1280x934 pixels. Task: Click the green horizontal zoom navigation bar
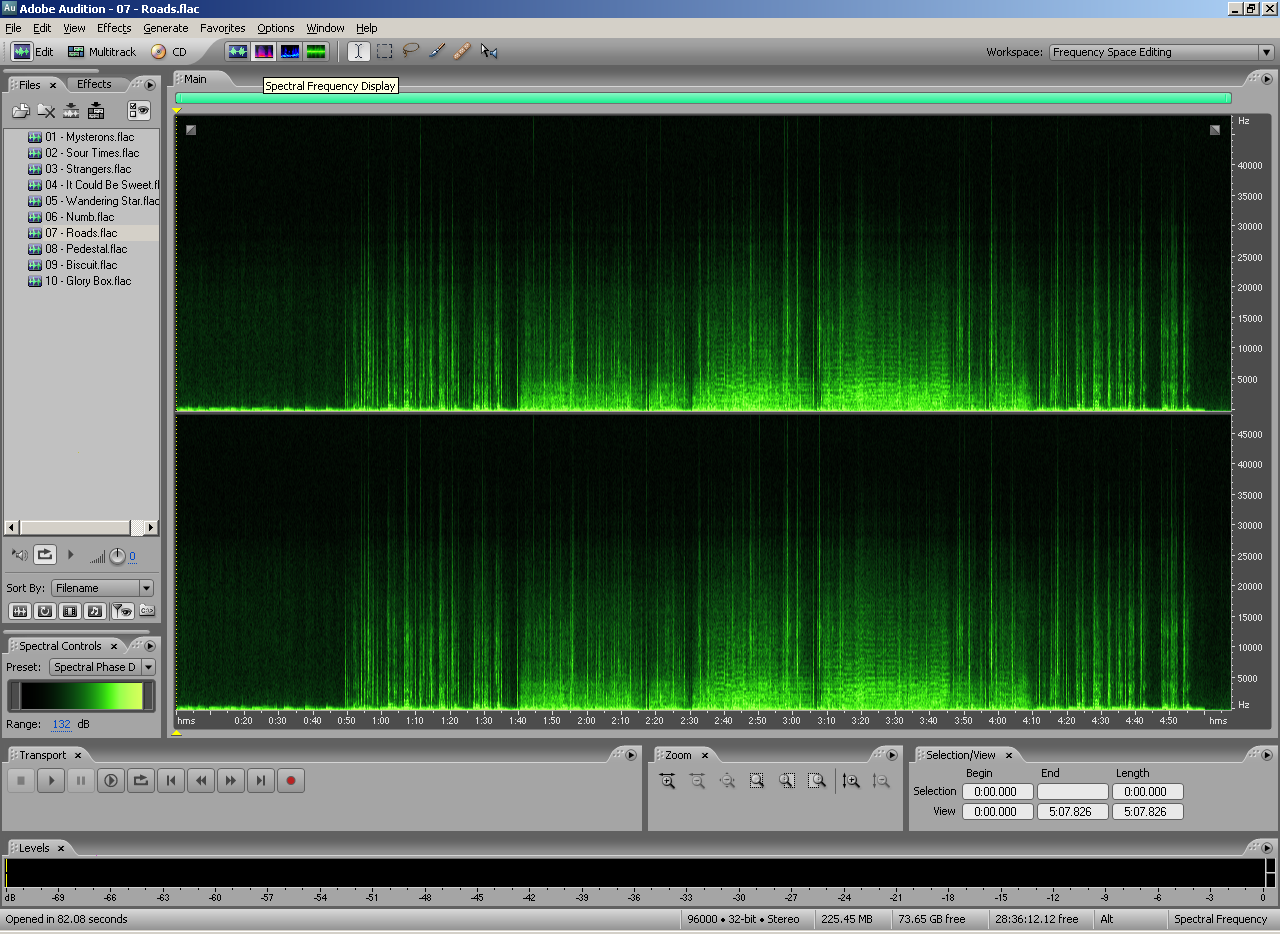tap(703, 98)
